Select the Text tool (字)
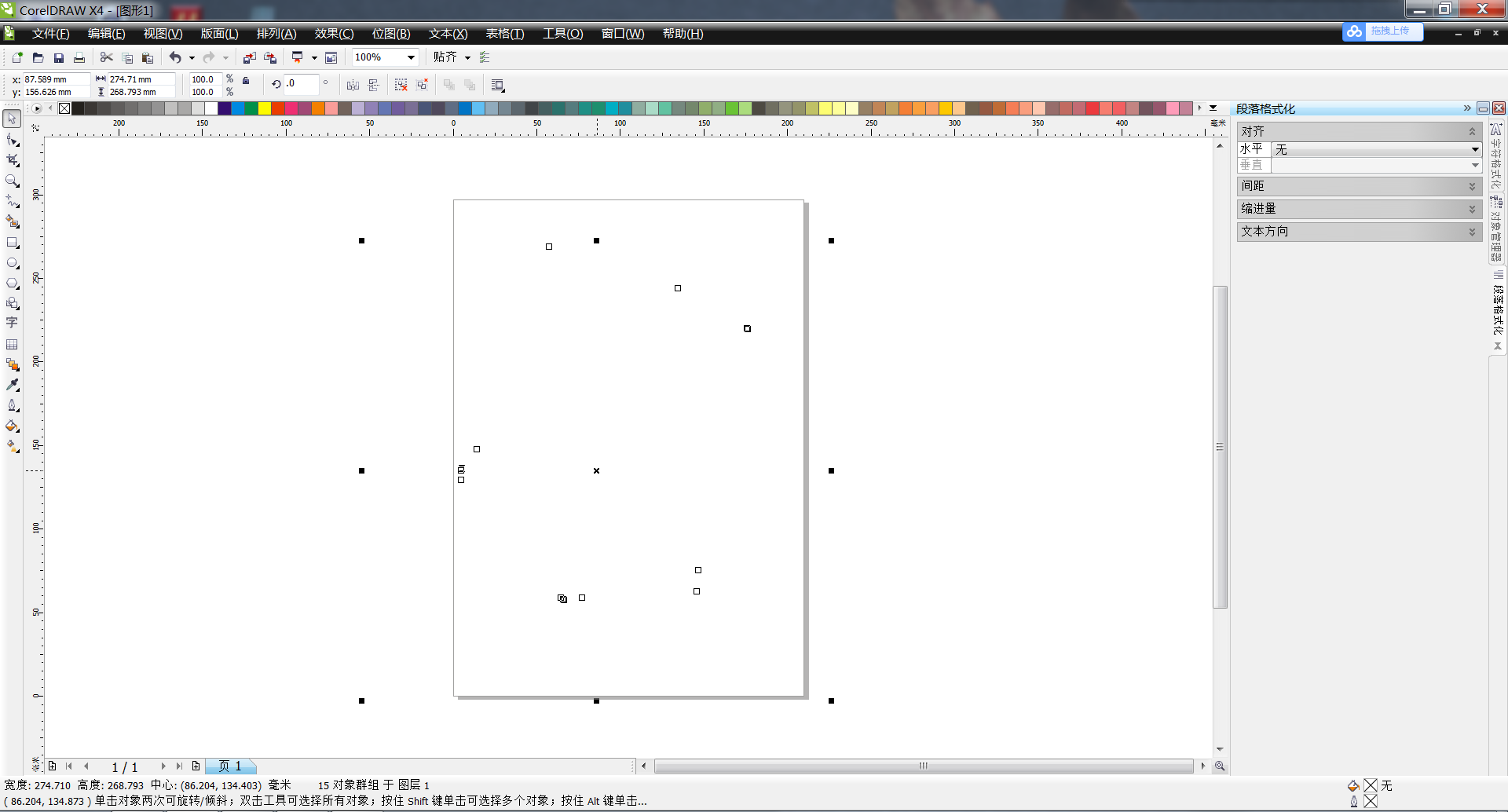The height and width of the screenshot is (812, 1508). tap(12, 323)
